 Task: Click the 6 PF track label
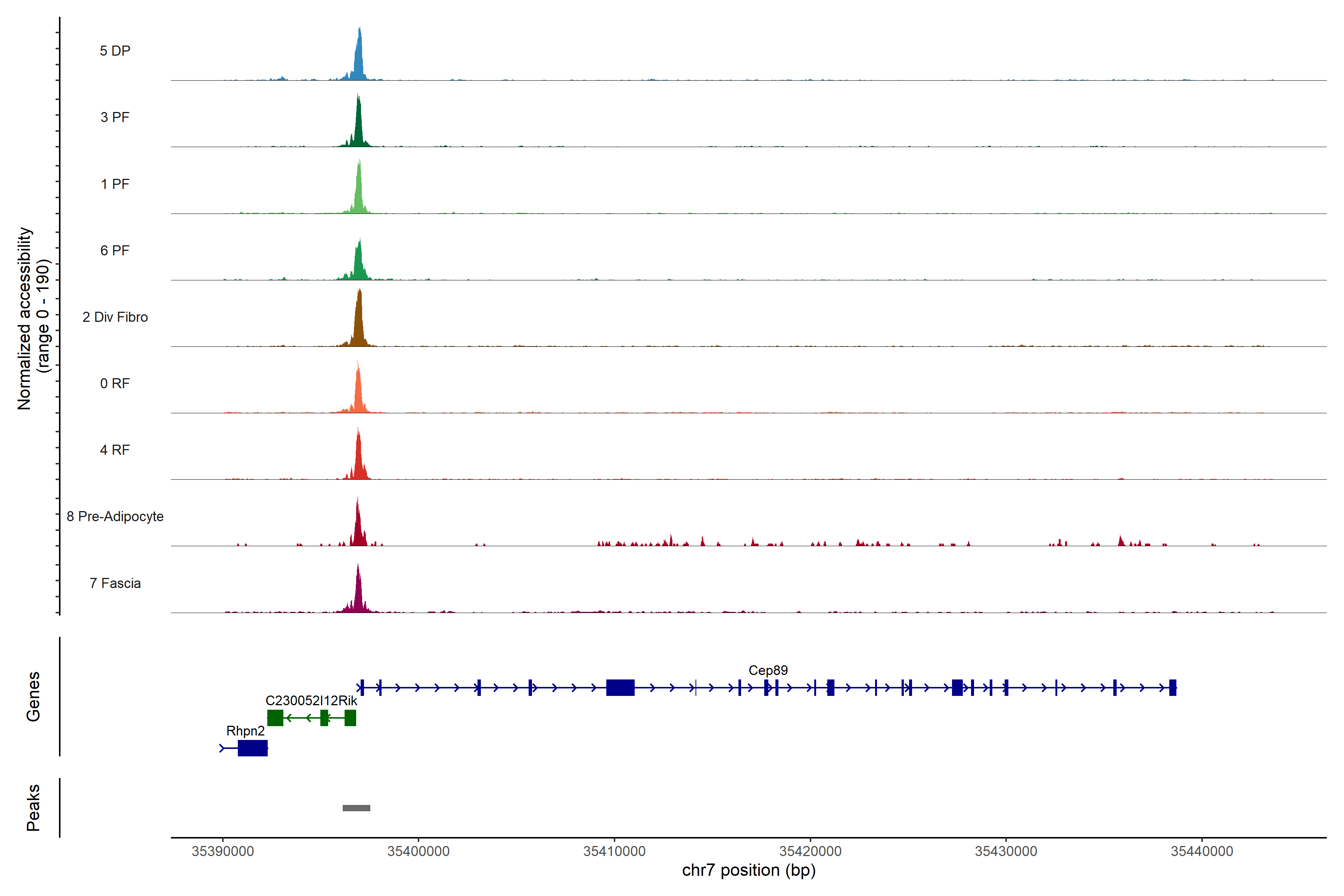click(115, 250)
